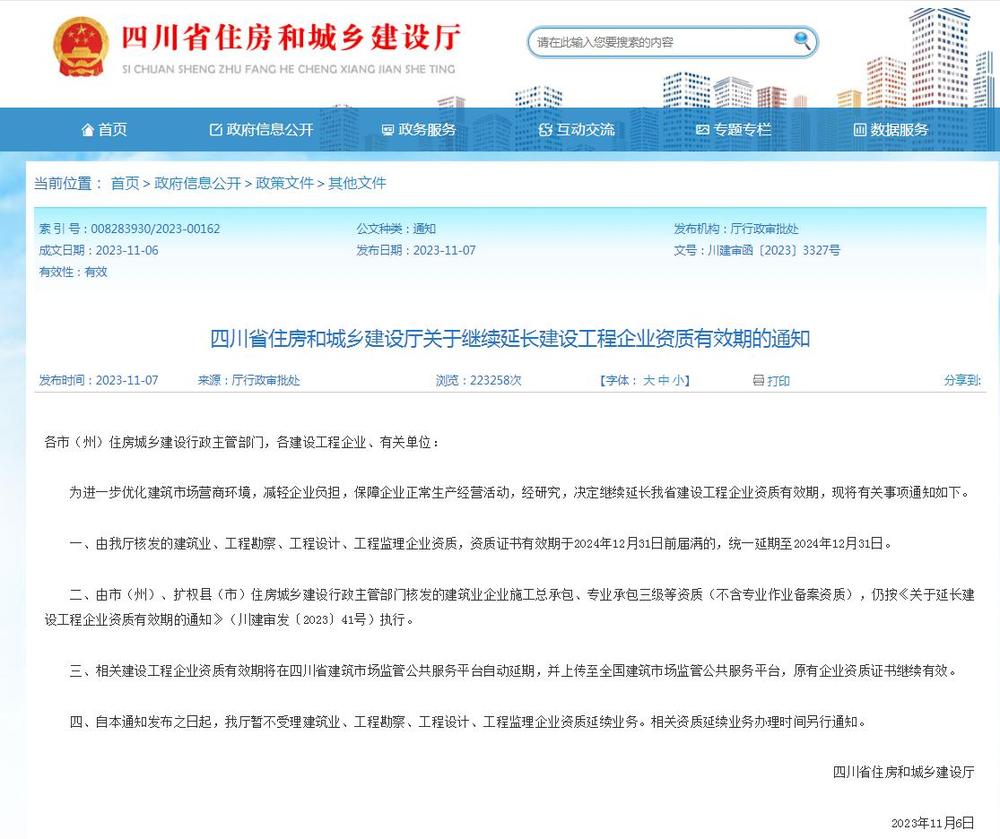This screenshot has height=839, width=1000.
Task: Select small font size 小
Action: [x=677, y=381]
